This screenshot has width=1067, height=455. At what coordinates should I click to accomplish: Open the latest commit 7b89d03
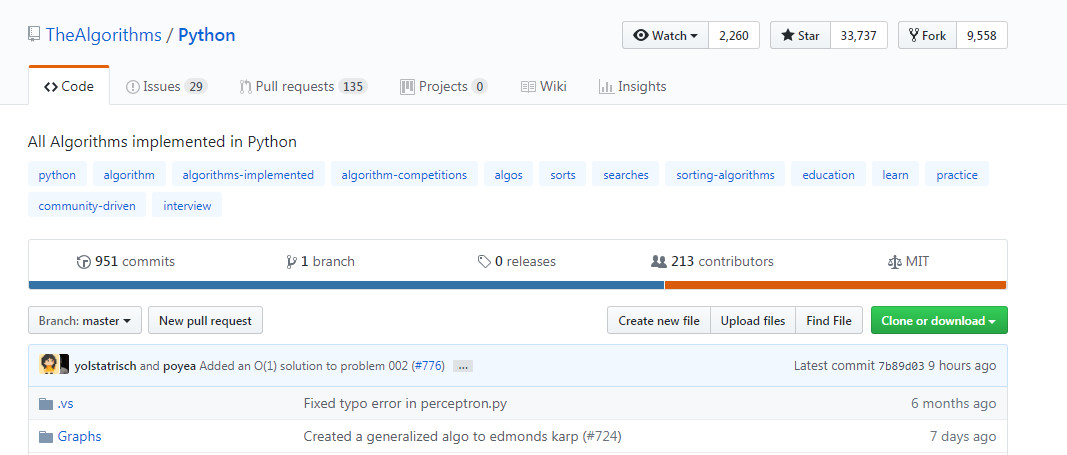(900, 366)
